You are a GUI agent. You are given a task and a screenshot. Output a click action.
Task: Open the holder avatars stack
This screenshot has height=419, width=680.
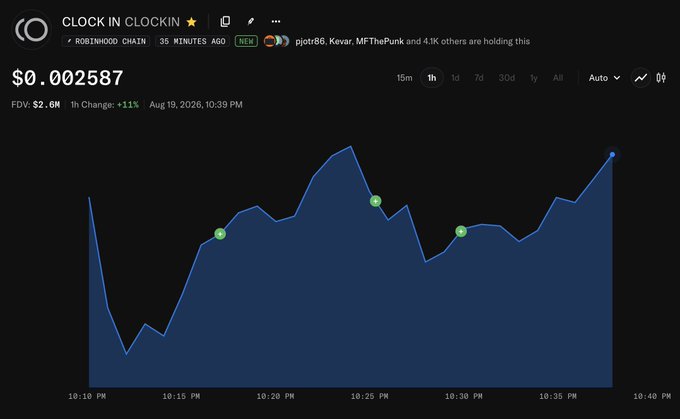[x=276, y=41]
